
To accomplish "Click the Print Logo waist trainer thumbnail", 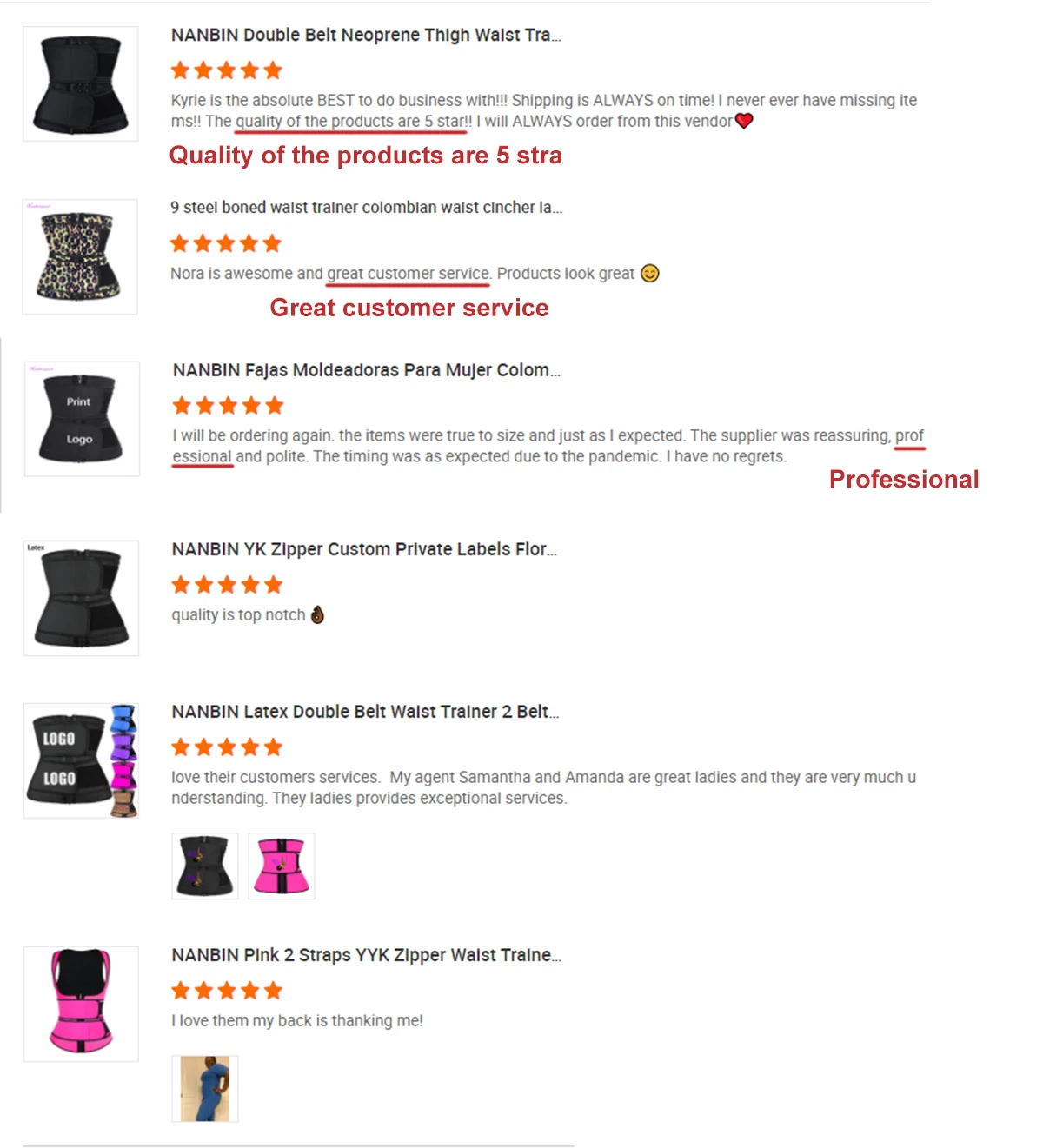I will [82, 419].
